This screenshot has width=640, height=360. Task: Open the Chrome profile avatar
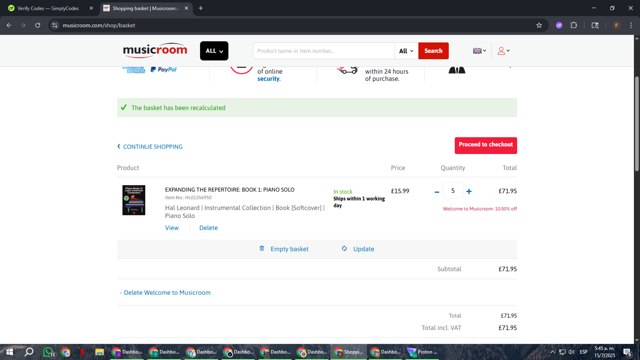(x=616, y=25)
